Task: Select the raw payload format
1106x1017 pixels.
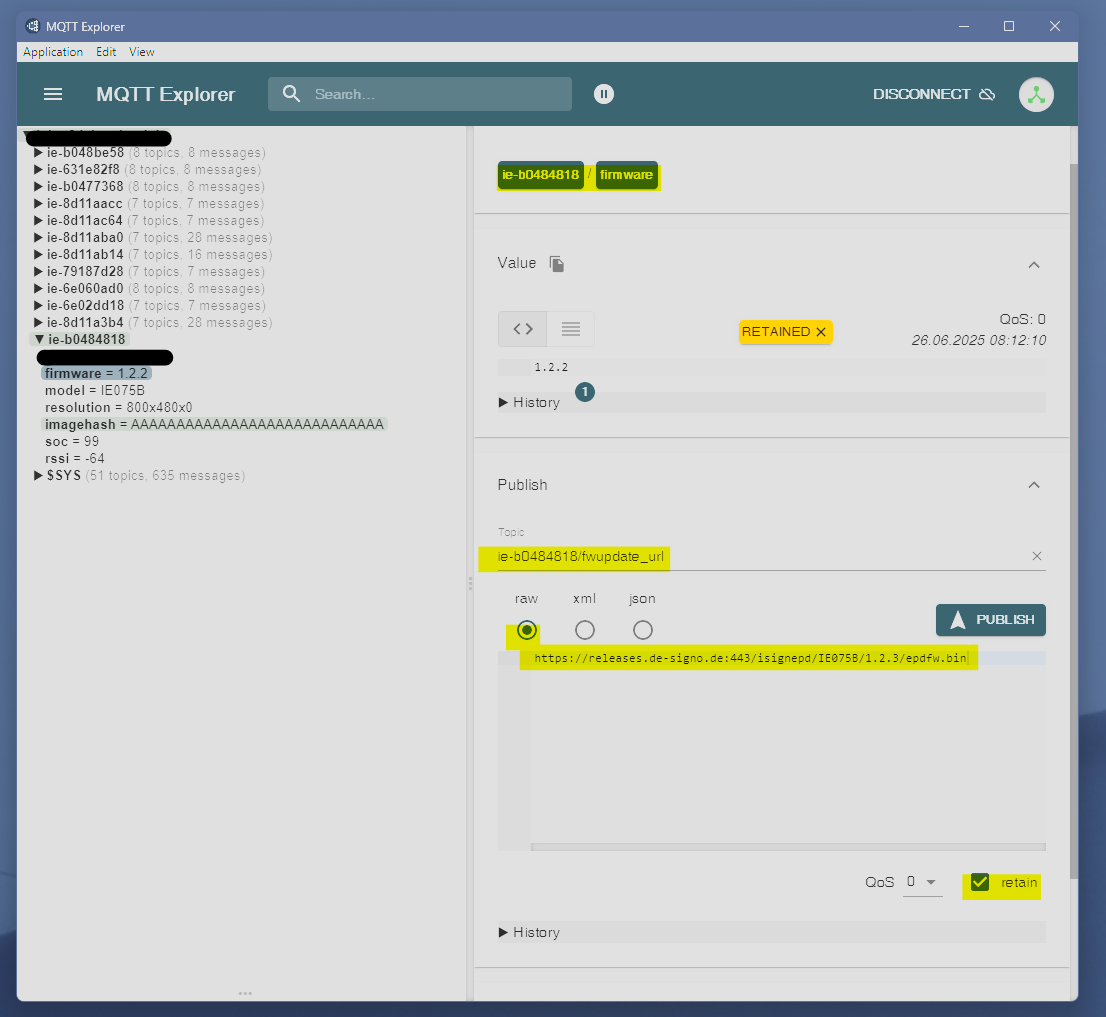Action: [x=527, y=630]
